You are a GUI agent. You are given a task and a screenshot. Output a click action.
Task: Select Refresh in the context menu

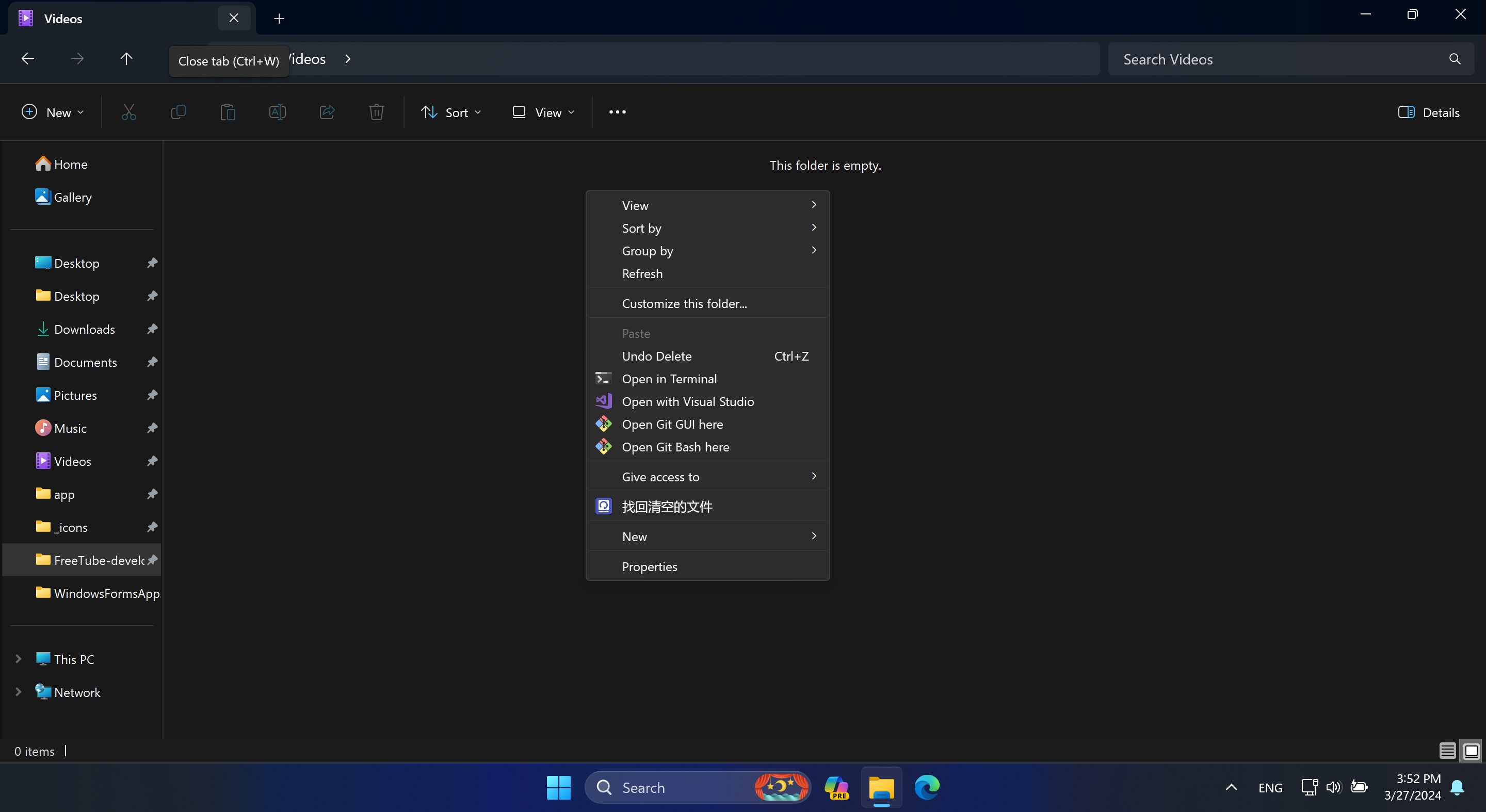click(x=642, y=274)
